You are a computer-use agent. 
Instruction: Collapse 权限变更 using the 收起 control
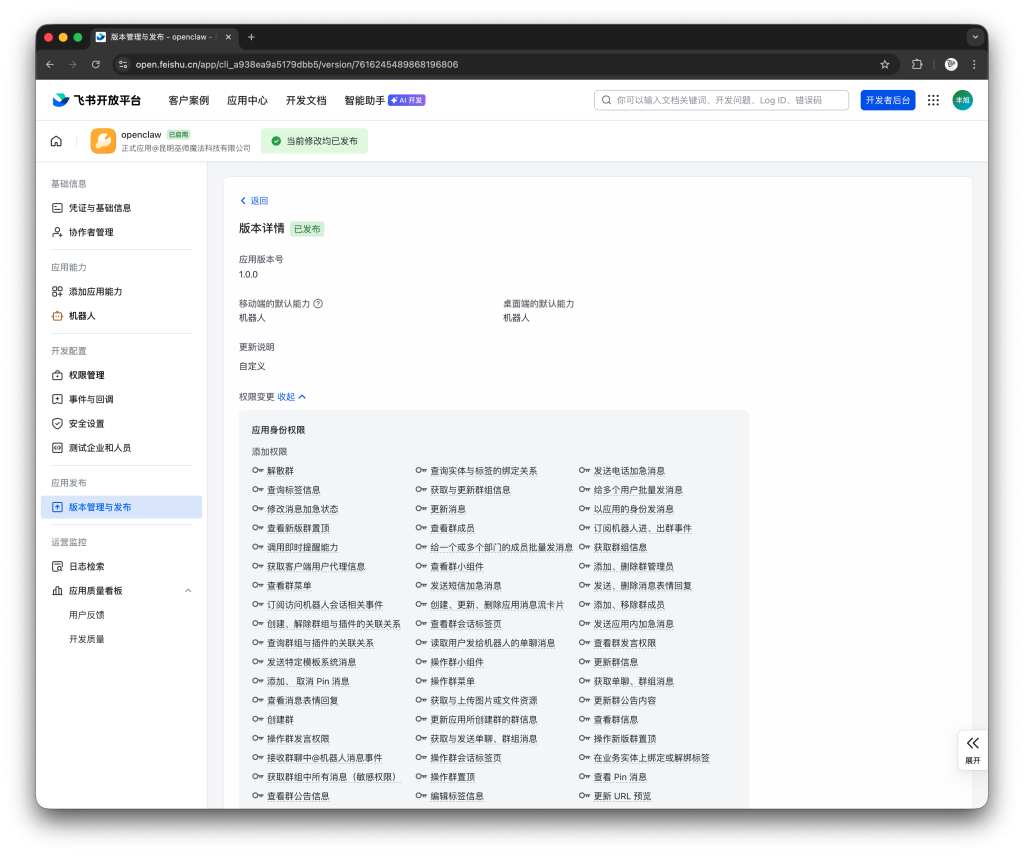[288, 396]
